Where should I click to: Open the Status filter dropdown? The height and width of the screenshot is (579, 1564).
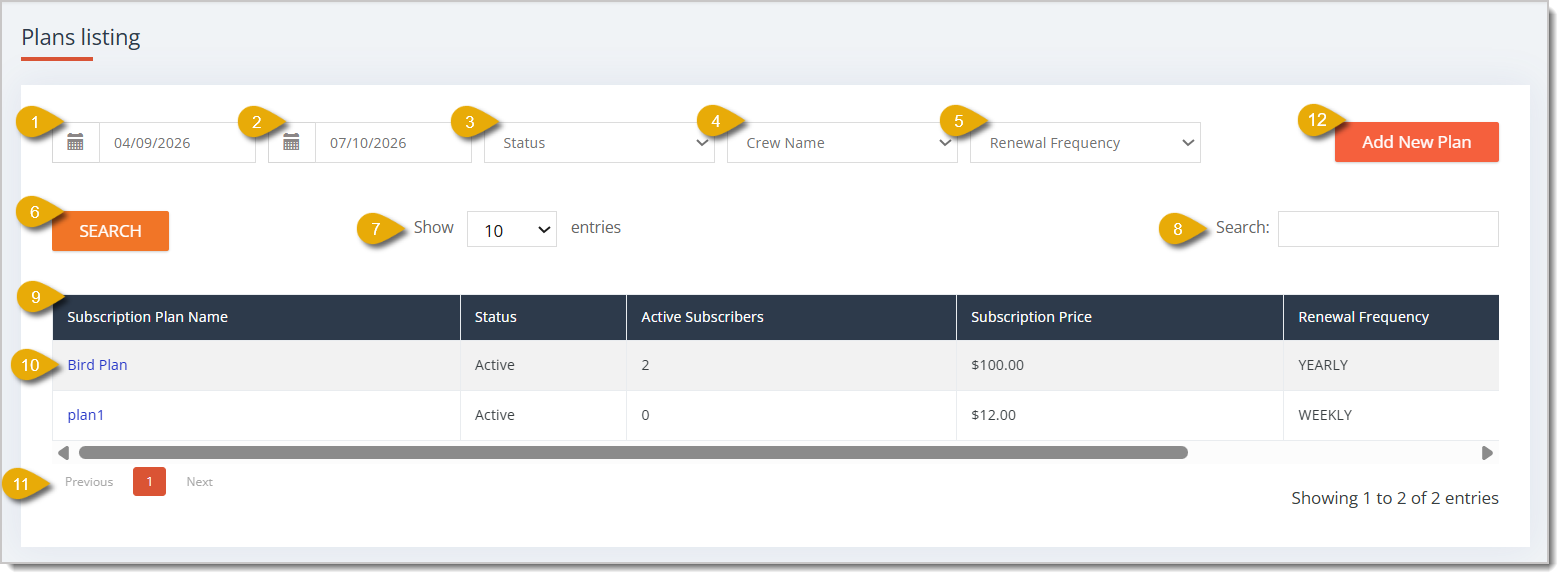[599, 143]
